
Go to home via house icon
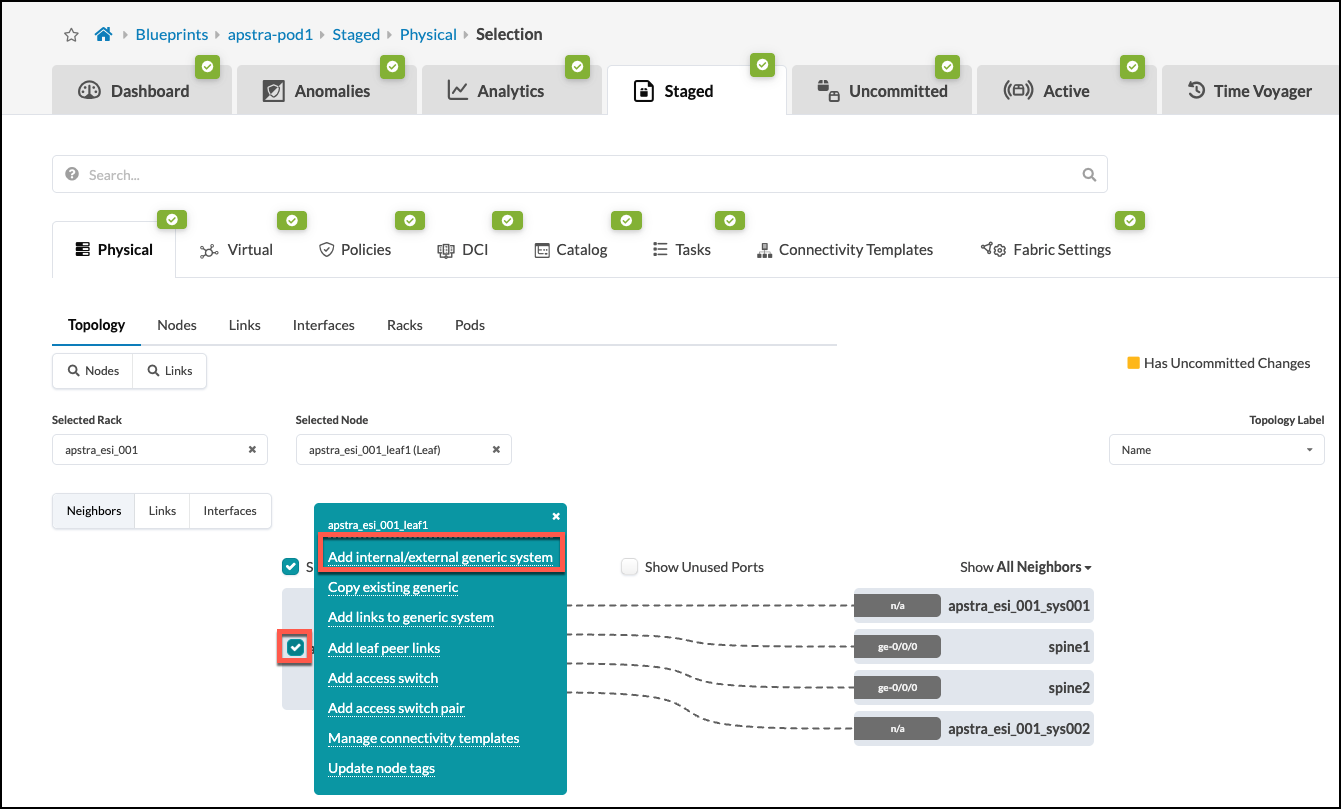(x=103, y=35)
